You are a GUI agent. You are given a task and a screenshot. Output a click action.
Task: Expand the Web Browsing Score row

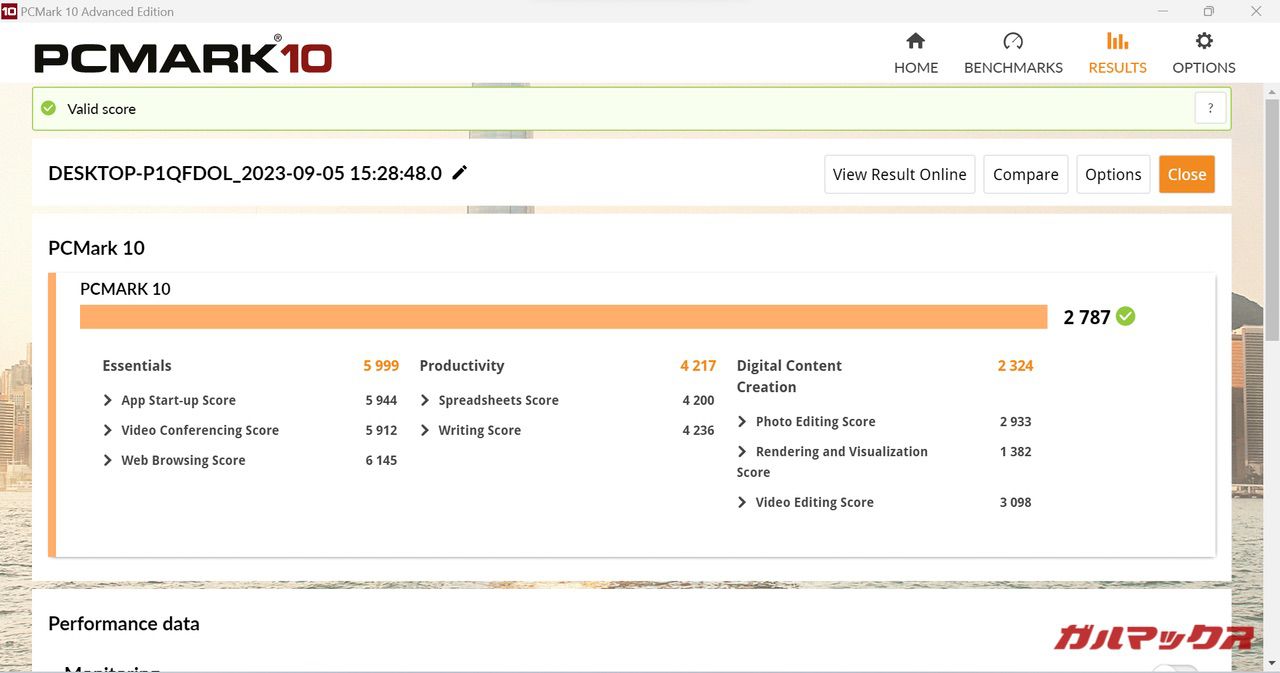108,460
